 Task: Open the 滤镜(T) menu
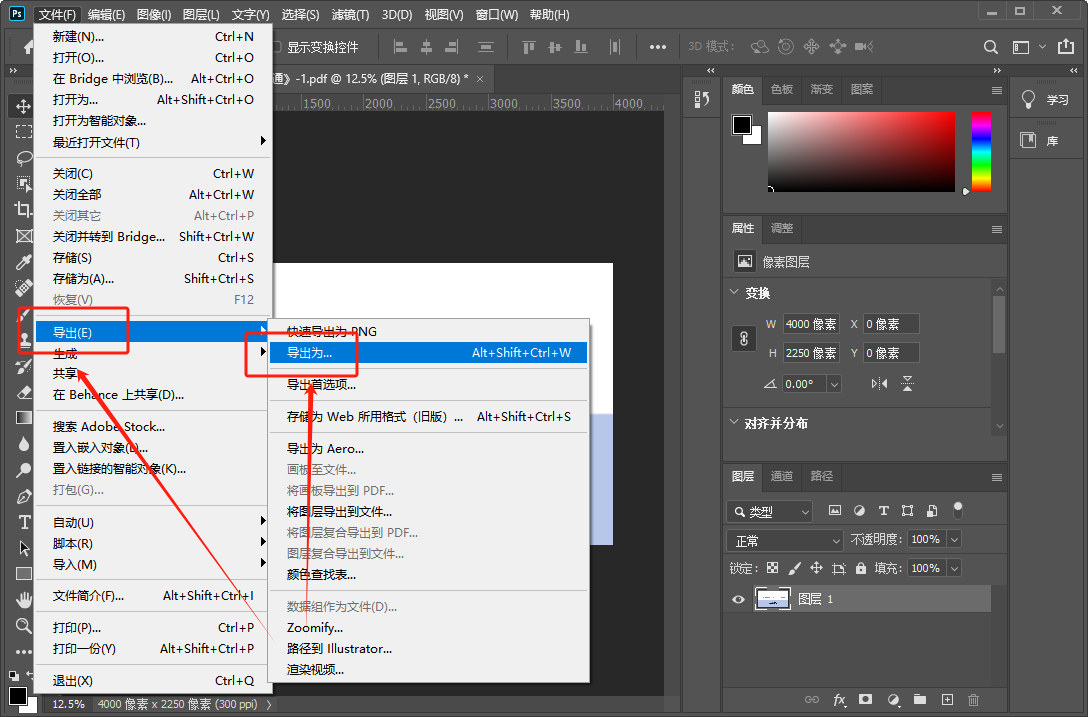349,15
